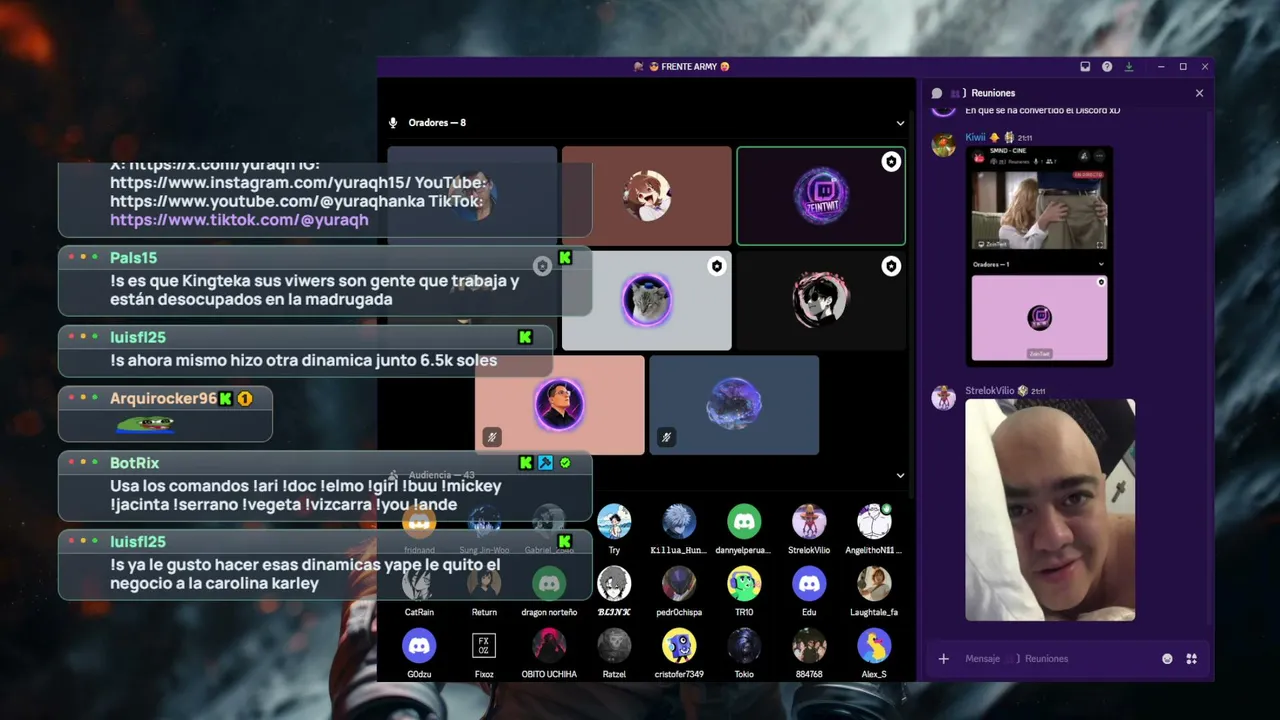
Task: Click StrelokVilio's avatar in the audience grid
Action: coord(809,521)
